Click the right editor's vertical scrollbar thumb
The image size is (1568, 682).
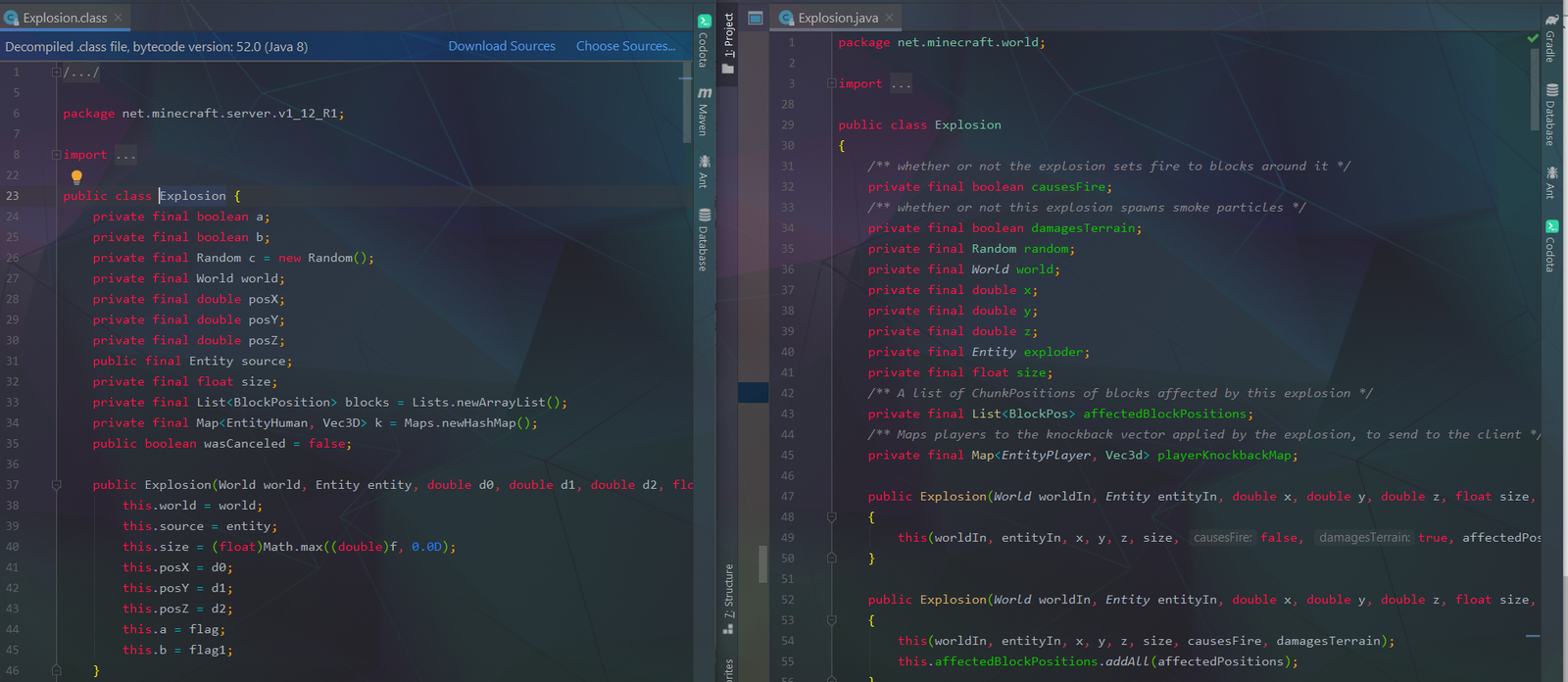[x=1534, y=88]
